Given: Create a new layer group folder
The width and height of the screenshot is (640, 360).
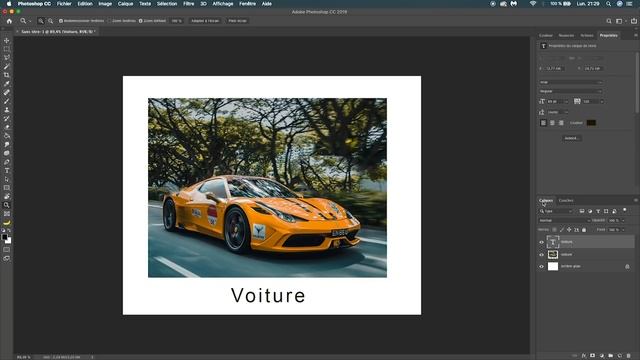Looking at the screenshot, I should pos(611,356).
